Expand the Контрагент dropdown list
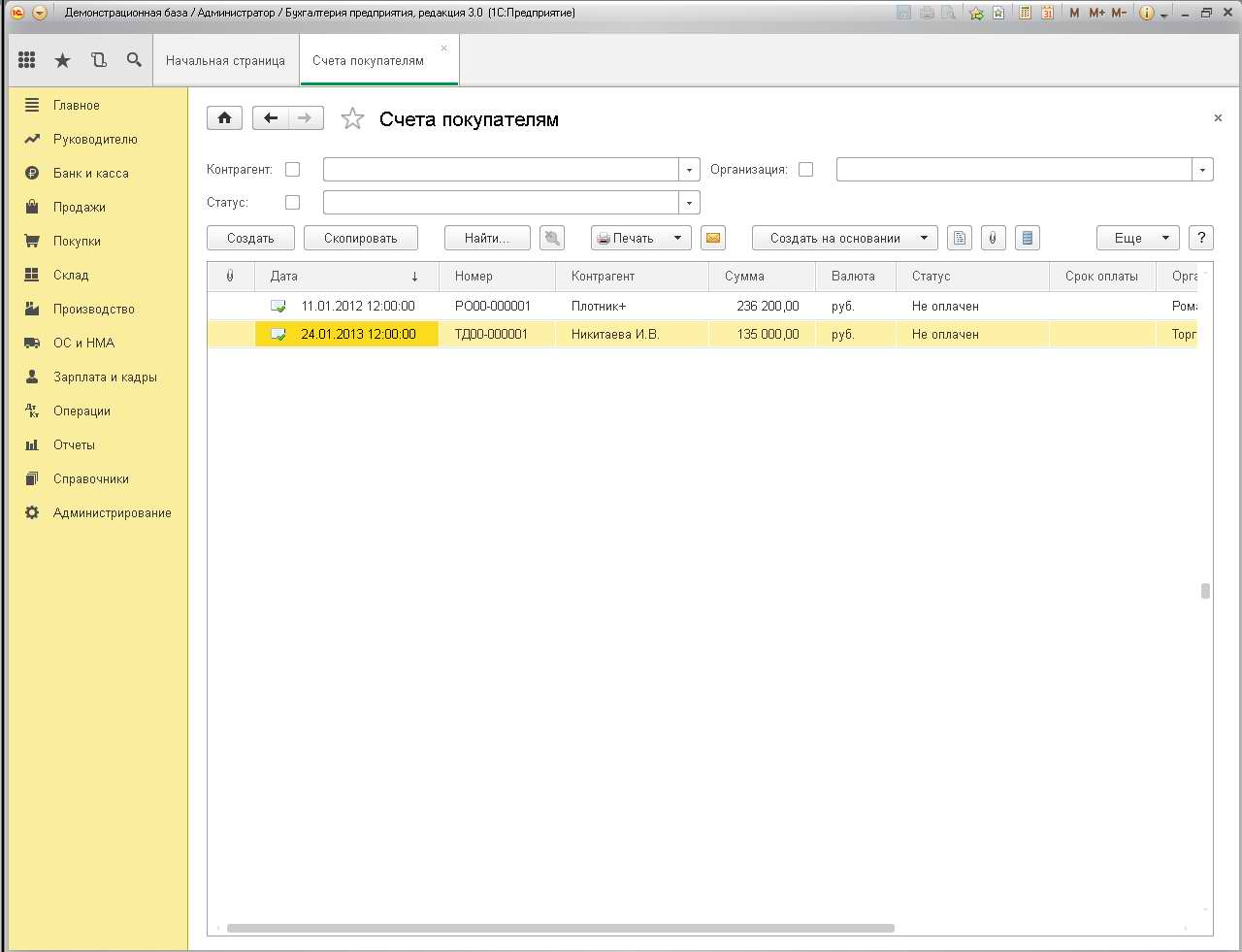This screenshot has width=1242, height=952. (689, 170)
